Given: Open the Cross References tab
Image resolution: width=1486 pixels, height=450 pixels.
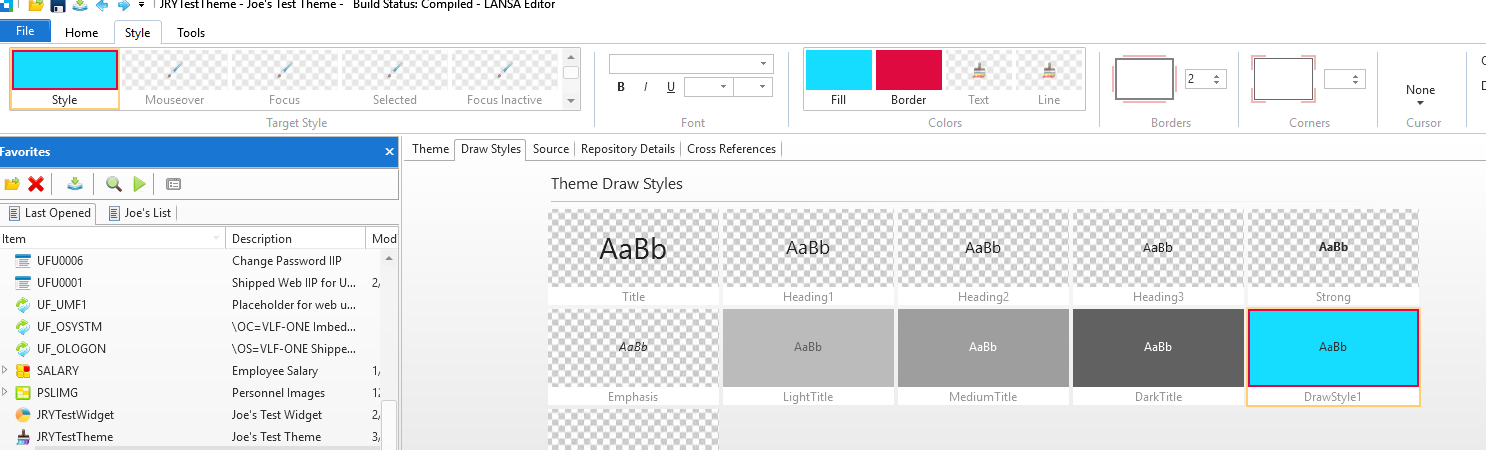Looking at the screenshot, I should (731, 149).
